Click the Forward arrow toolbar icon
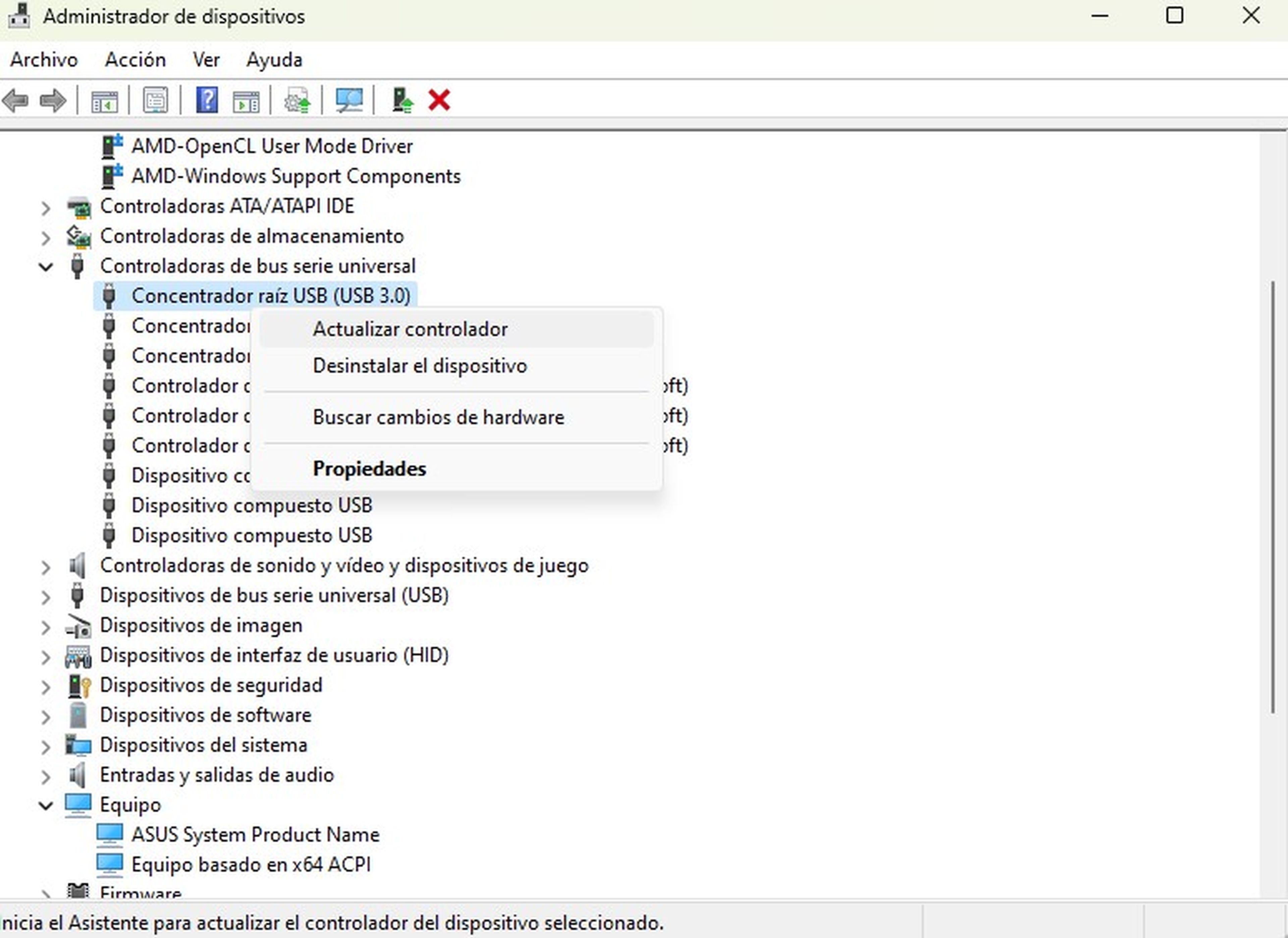Image resolution: width=1288 pixels, height=938 pixels. tap(53, 101)
